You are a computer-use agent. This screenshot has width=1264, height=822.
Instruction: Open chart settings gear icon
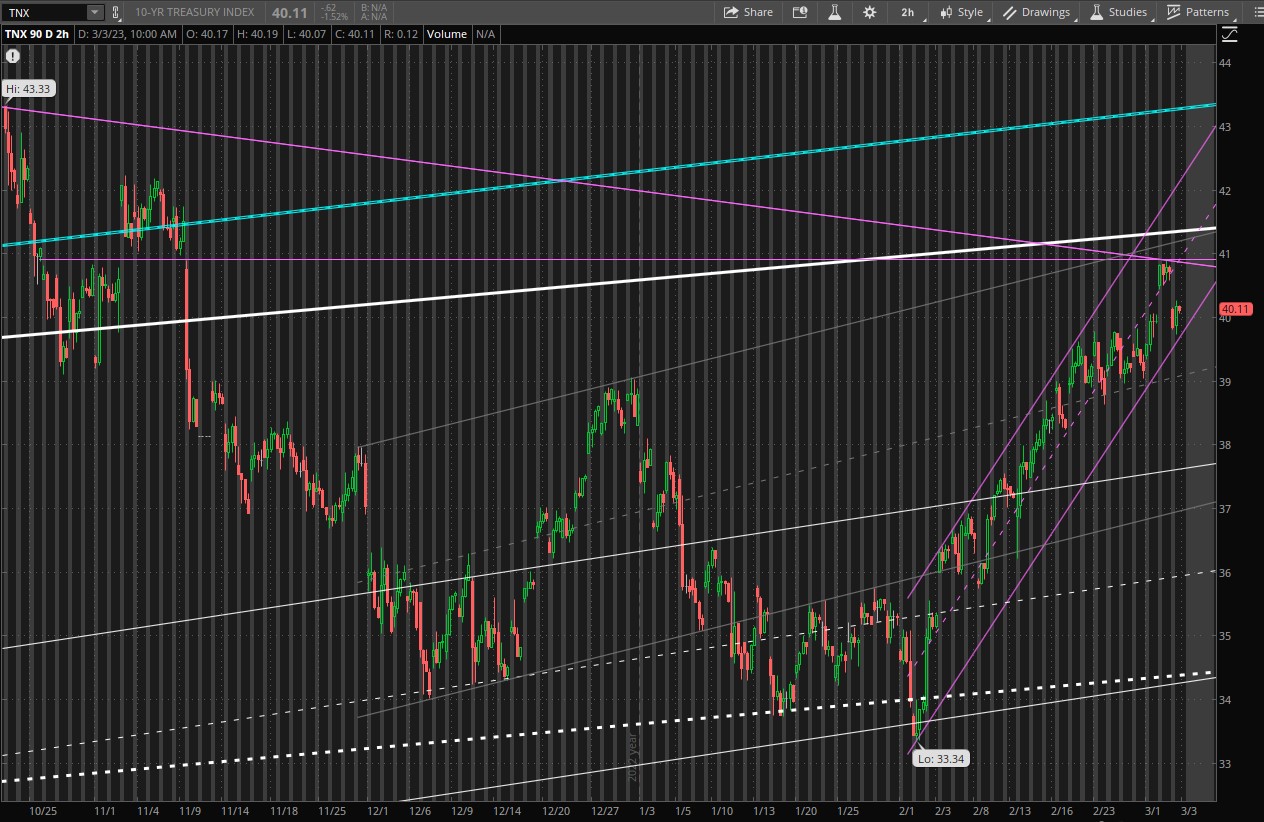coord(870,12)
